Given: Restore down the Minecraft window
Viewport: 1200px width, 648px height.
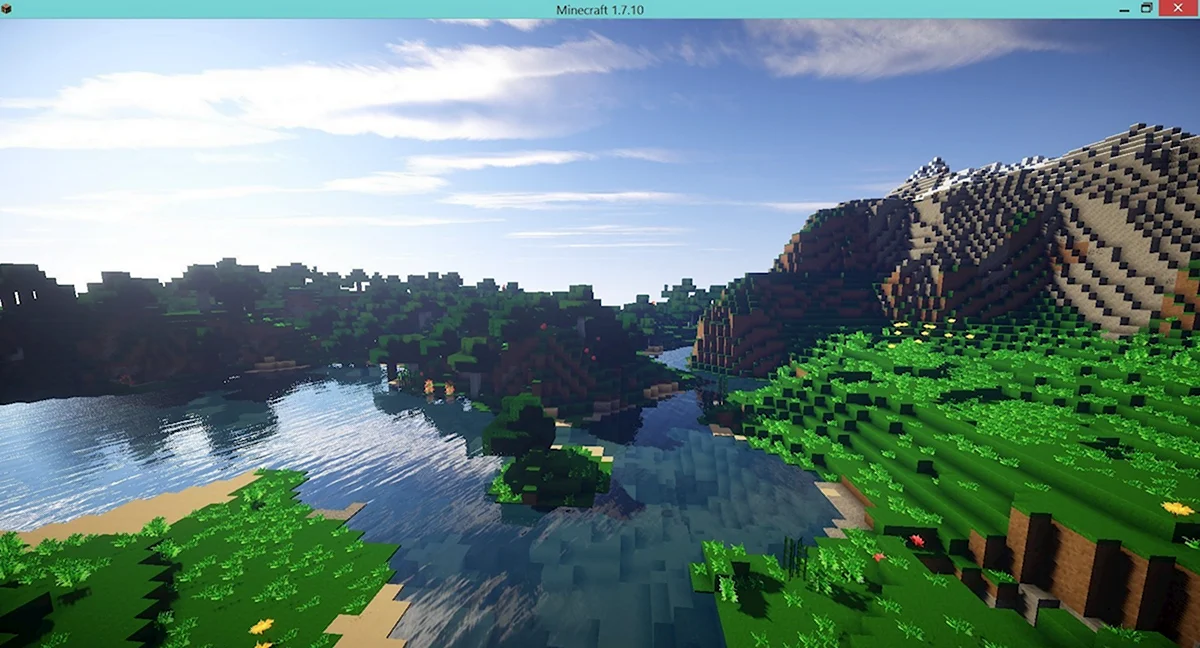Looking at the screenshot, I should pos(1147,8).
